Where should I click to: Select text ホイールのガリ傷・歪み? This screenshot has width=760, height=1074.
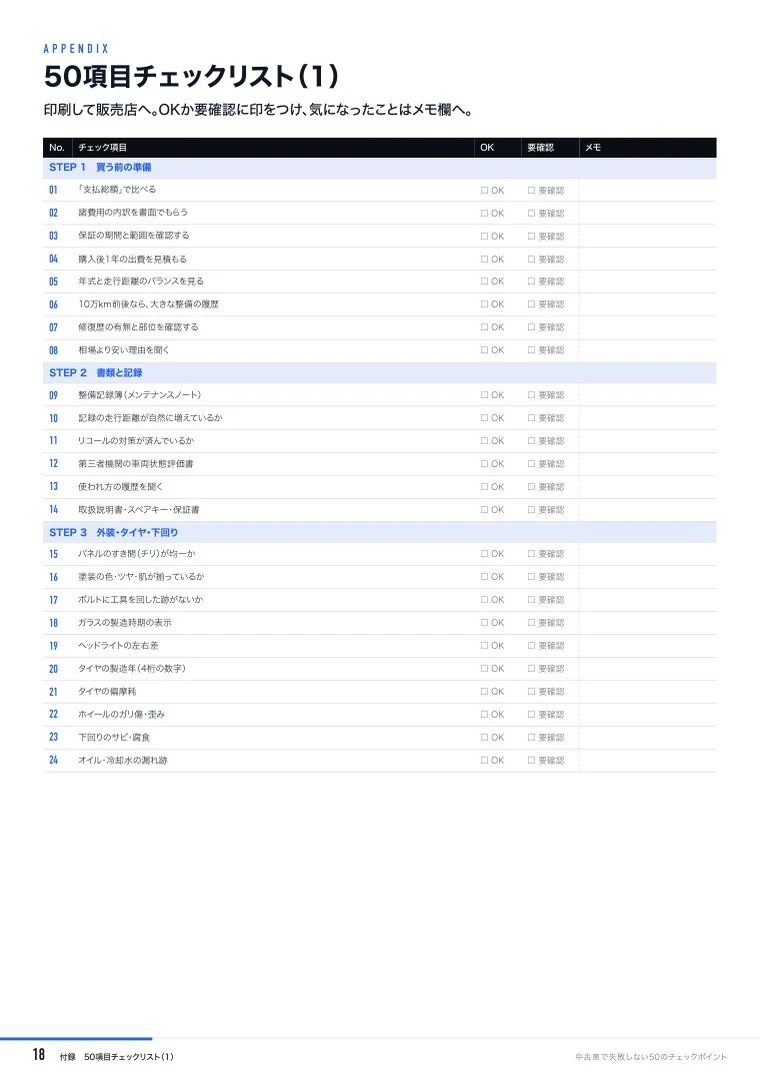tap(121, 714)
